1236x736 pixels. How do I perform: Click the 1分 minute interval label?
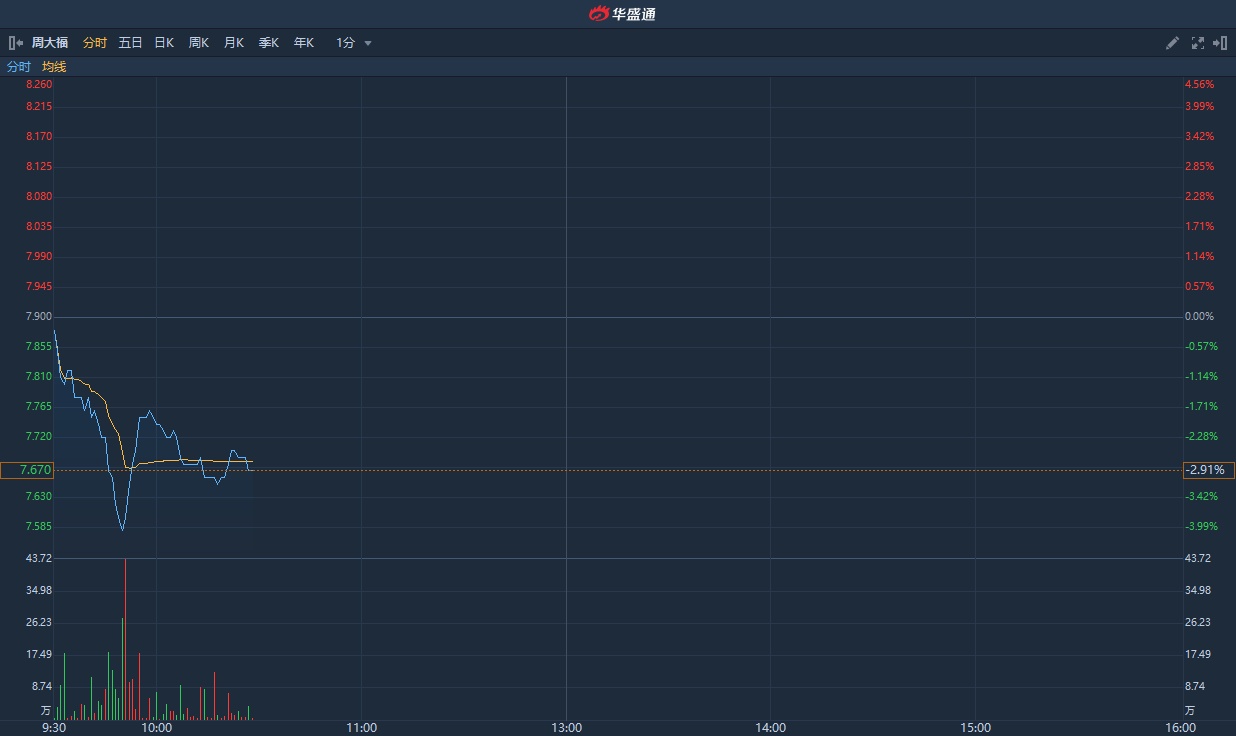pyautogui.click(x=345, y=43)
